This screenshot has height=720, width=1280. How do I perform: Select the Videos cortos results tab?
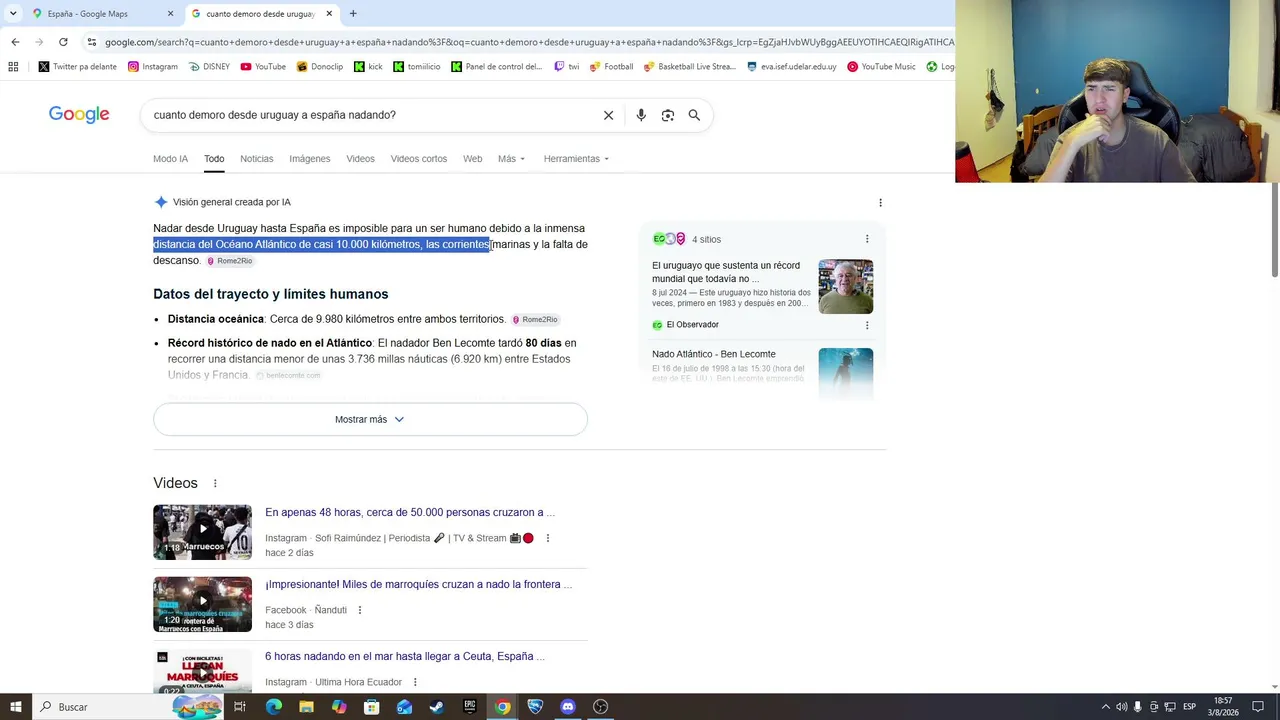419,159
